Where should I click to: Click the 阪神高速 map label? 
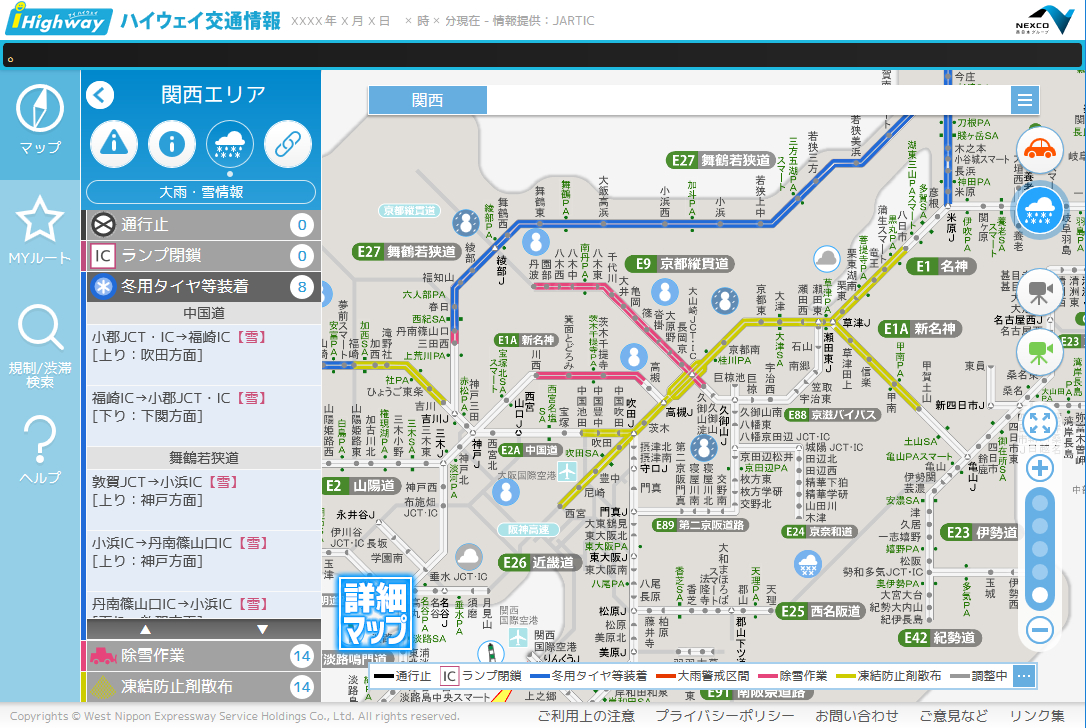[x=528, y=530]
